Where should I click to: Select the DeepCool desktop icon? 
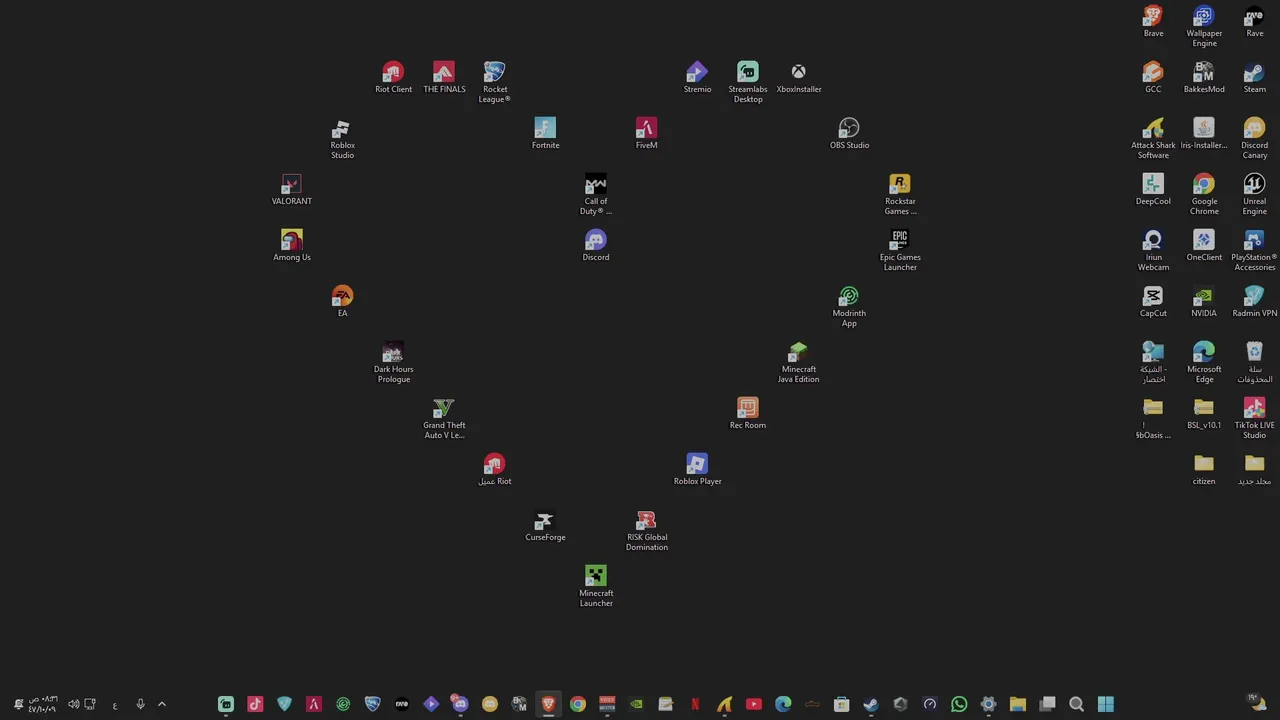pyautogui.click(x=1153, y=189)
